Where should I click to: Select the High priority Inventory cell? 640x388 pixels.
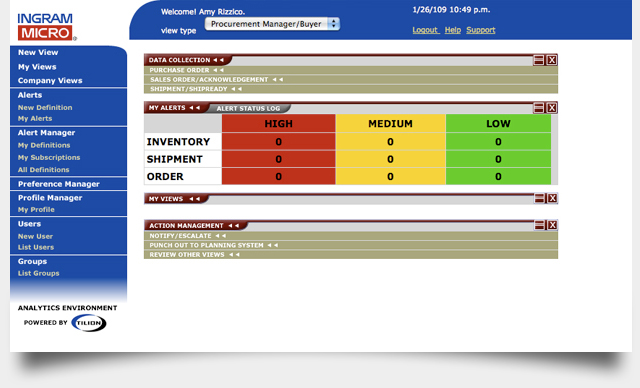click(278, 142)
